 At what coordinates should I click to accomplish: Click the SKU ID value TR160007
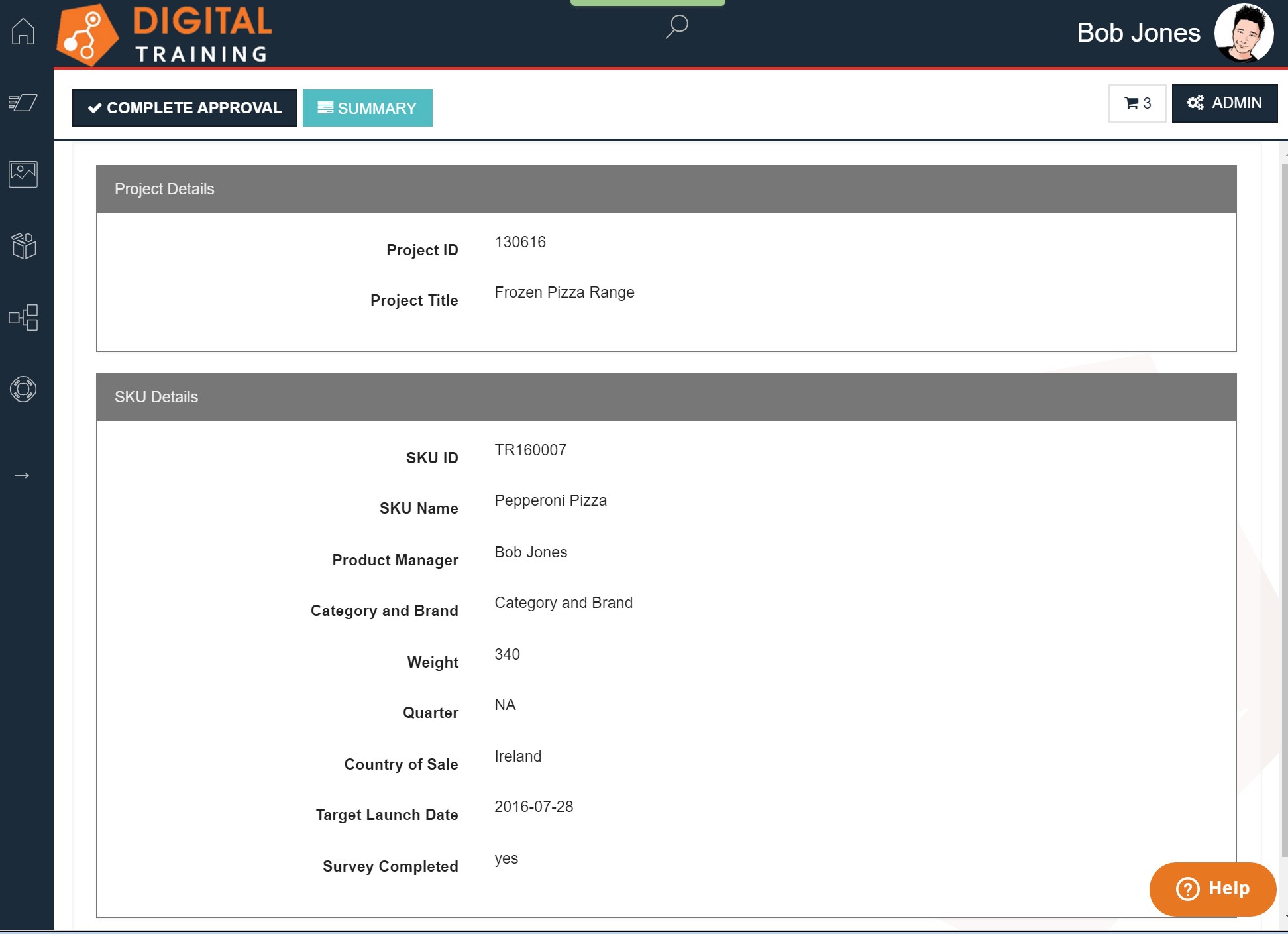coord(530,450)
